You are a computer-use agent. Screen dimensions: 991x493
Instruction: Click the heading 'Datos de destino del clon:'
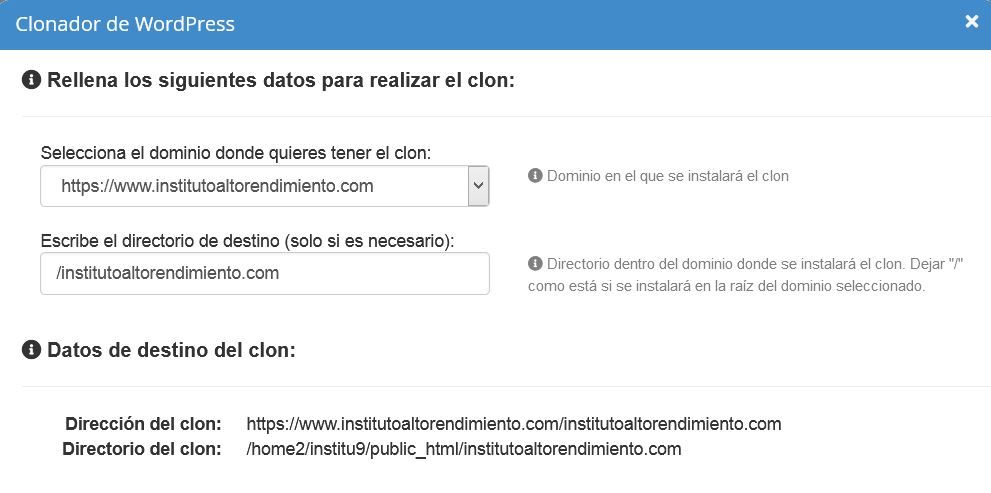point(171,350)
